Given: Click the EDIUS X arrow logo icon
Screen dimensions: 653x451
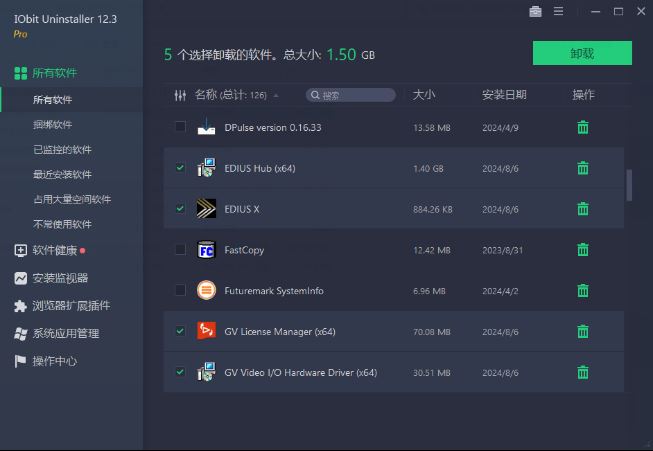Looking at the screenshot, I should [x=206, y=208].
